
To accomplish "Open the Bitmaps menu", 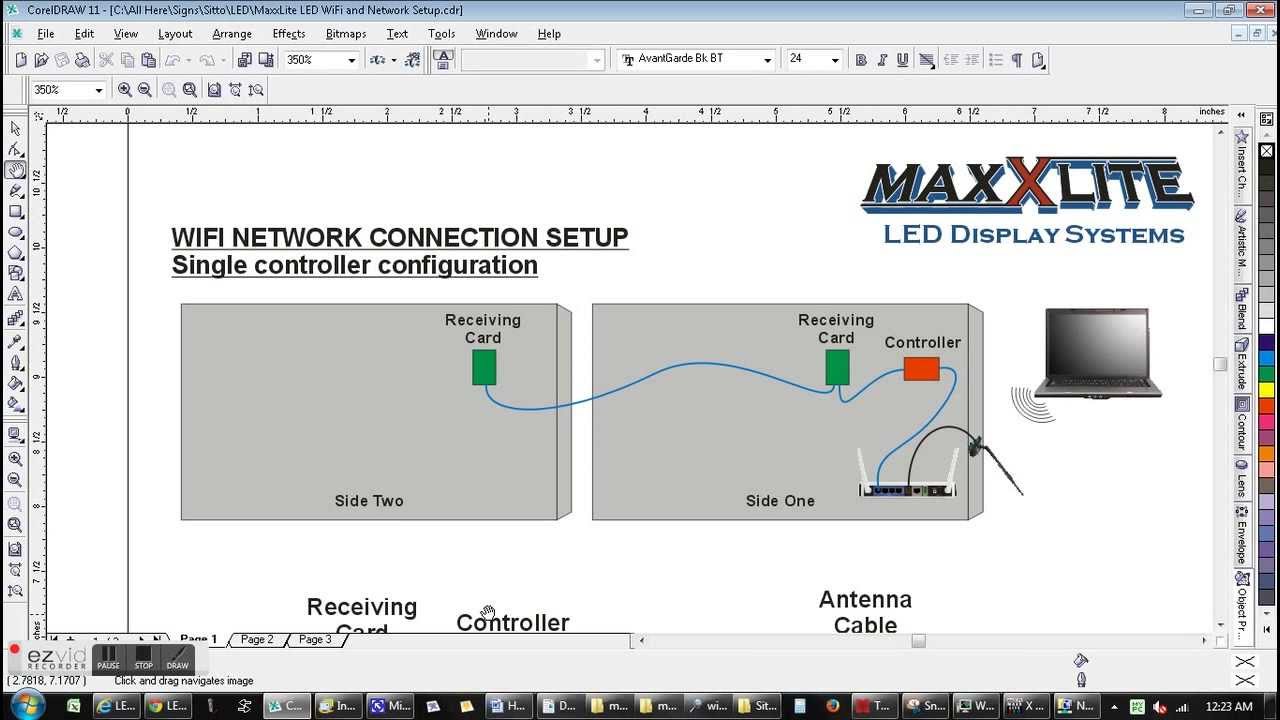I will pyautogui.click(x=346, y=33).
